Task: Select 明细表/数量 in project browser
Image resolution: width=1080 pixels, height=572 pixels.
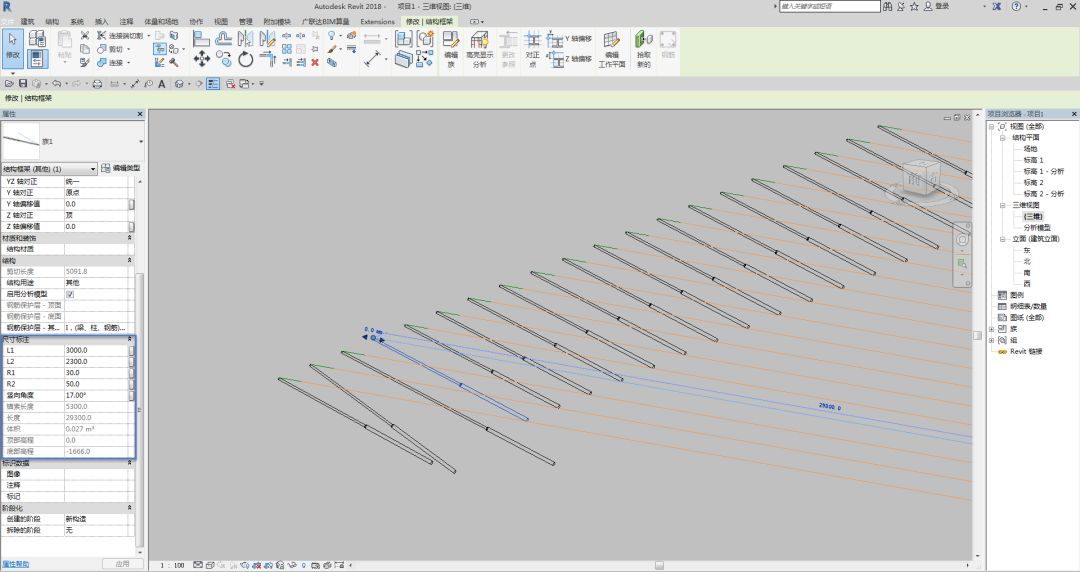Action: point(1028,307)
